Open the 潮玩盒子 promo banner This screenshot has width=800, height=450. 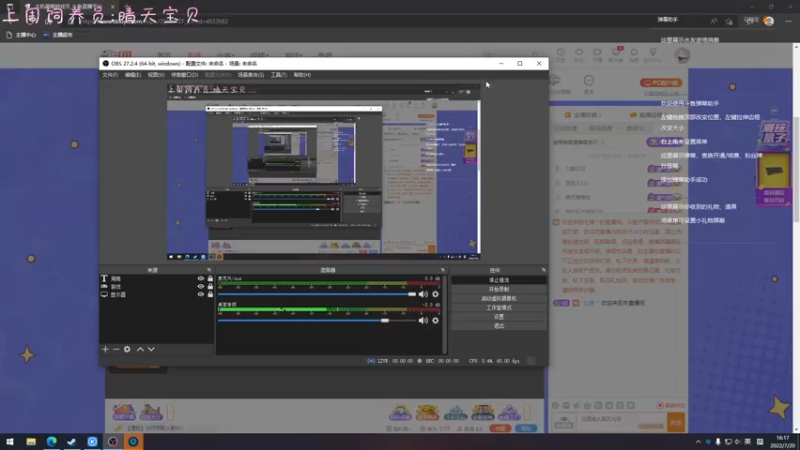click(774, 163)
